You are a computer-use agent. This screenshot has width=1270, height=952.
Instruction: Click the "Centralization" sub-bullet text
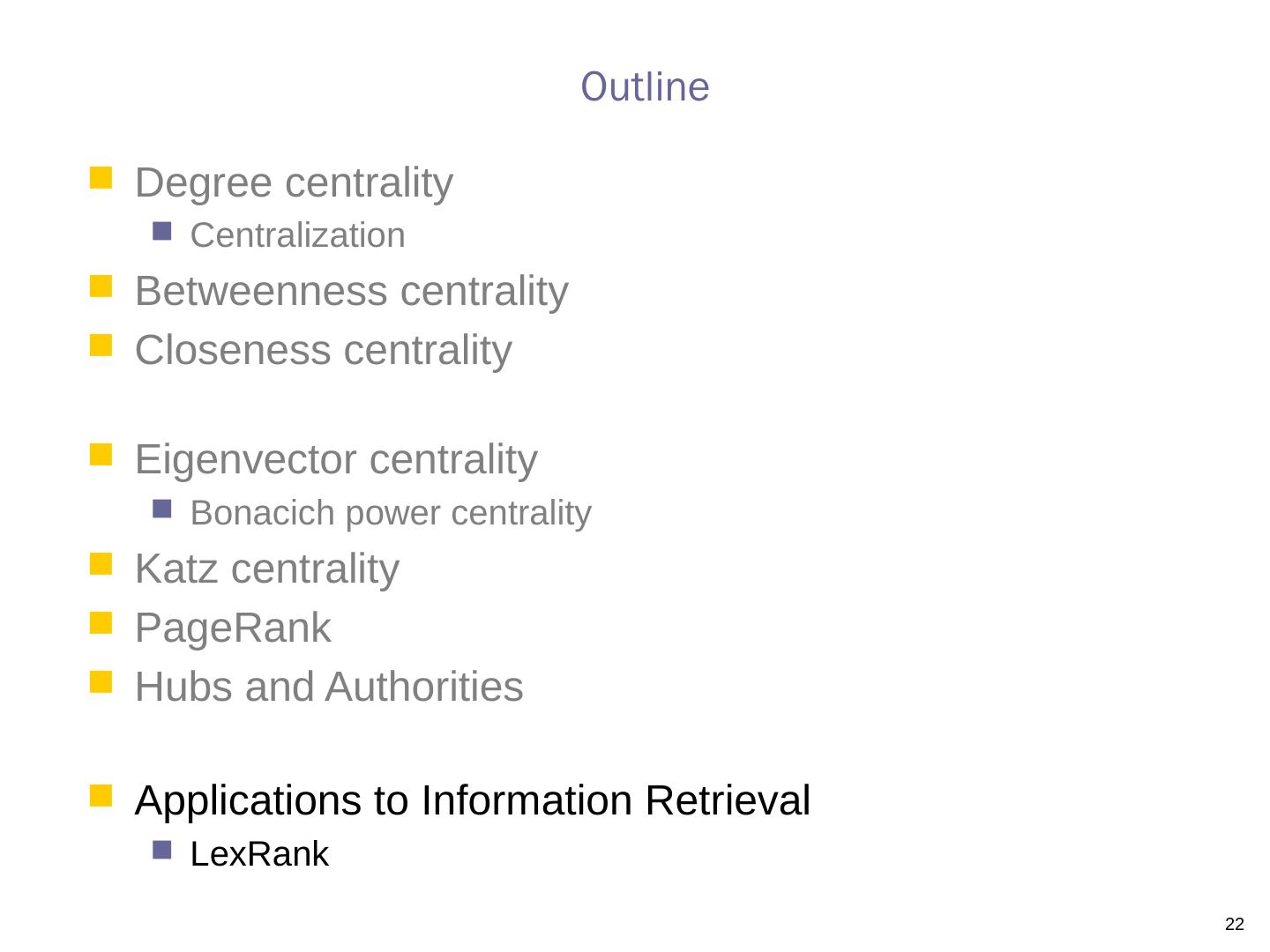tap(297, 236)
